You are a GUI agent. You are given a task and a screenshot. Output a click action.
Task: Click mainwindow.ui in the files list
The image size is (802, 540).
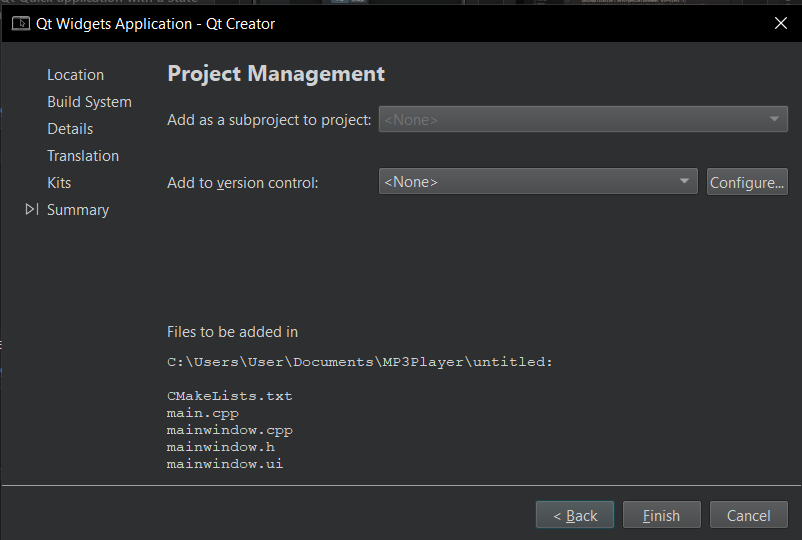225,464
